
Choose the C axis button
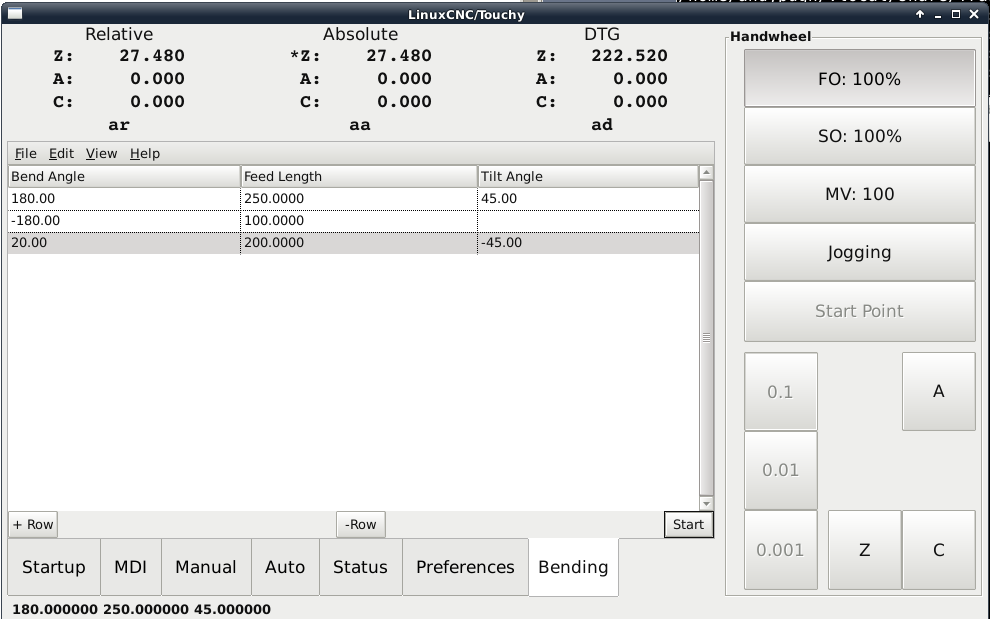pos(938,549)
